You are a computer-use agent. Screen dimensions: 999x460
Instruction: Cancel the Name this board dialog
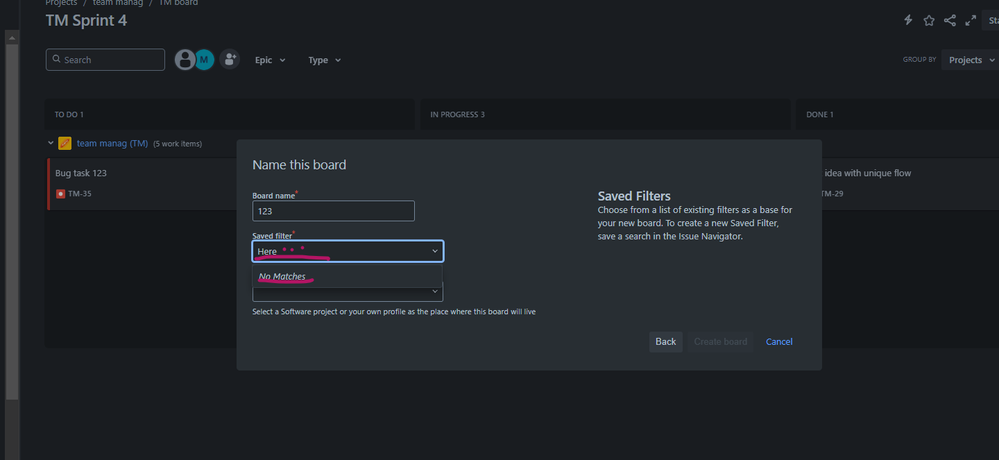pyautogui.click(x=779, y=341)
